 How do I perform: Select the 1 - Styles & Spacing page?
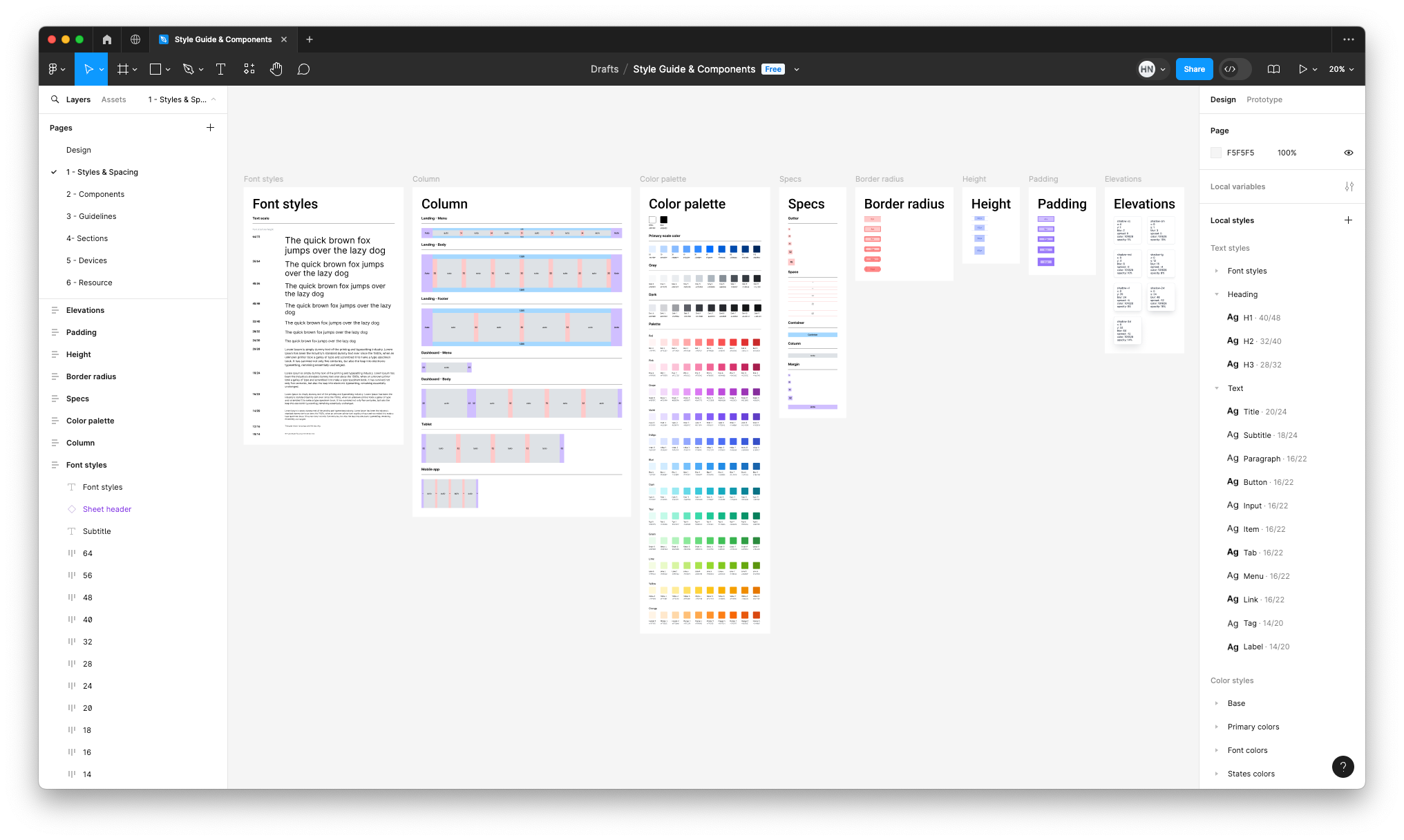click(x=102, y=172)
